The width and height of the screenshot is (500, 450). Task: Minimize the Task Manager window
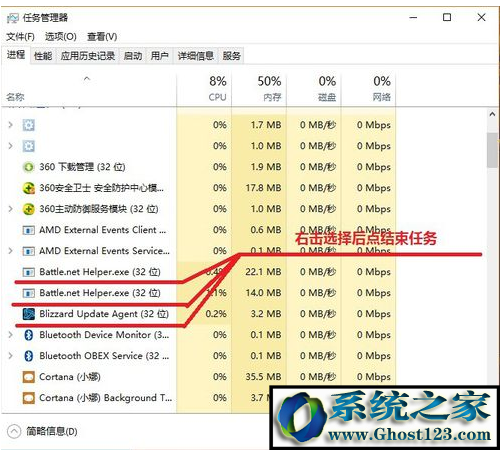coord(413,17)
